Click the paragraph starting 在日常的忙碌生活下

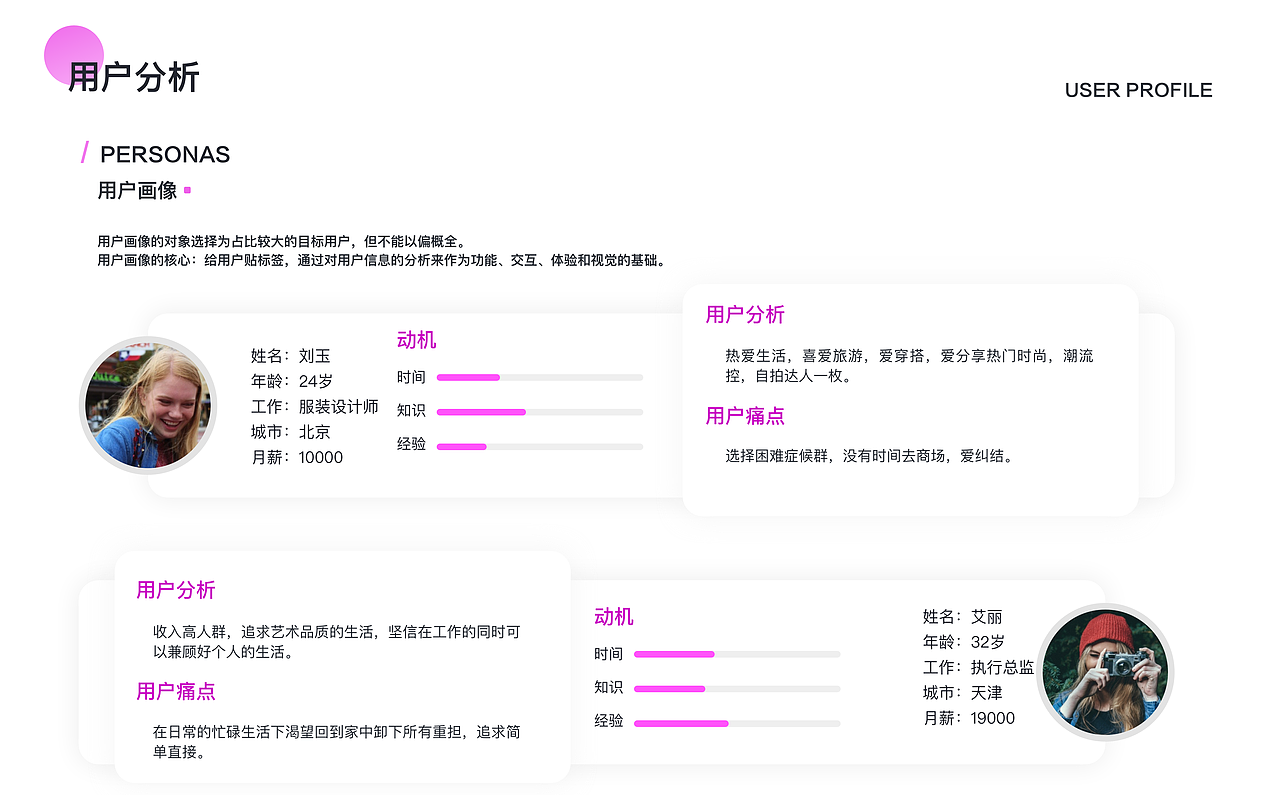pos(336,742)
